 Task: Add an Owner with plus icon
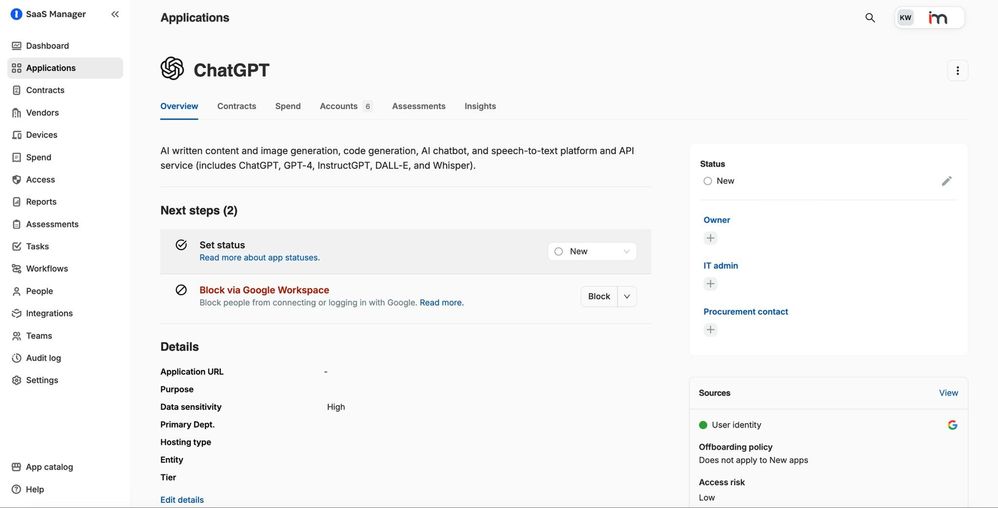pyautogui.click(x=710, y=238)
